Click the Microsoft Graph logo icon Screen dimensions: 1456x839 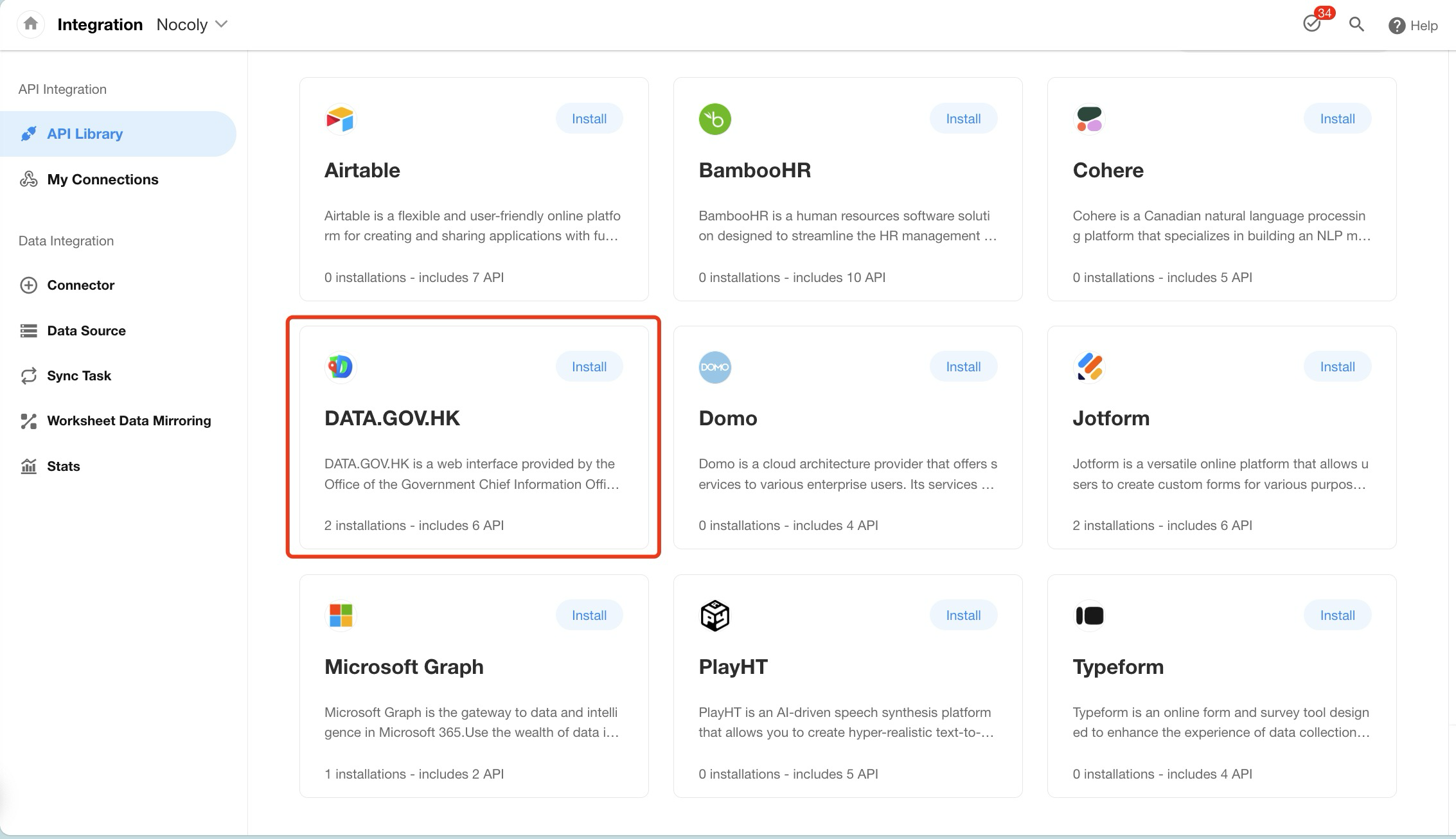(341, 615)
